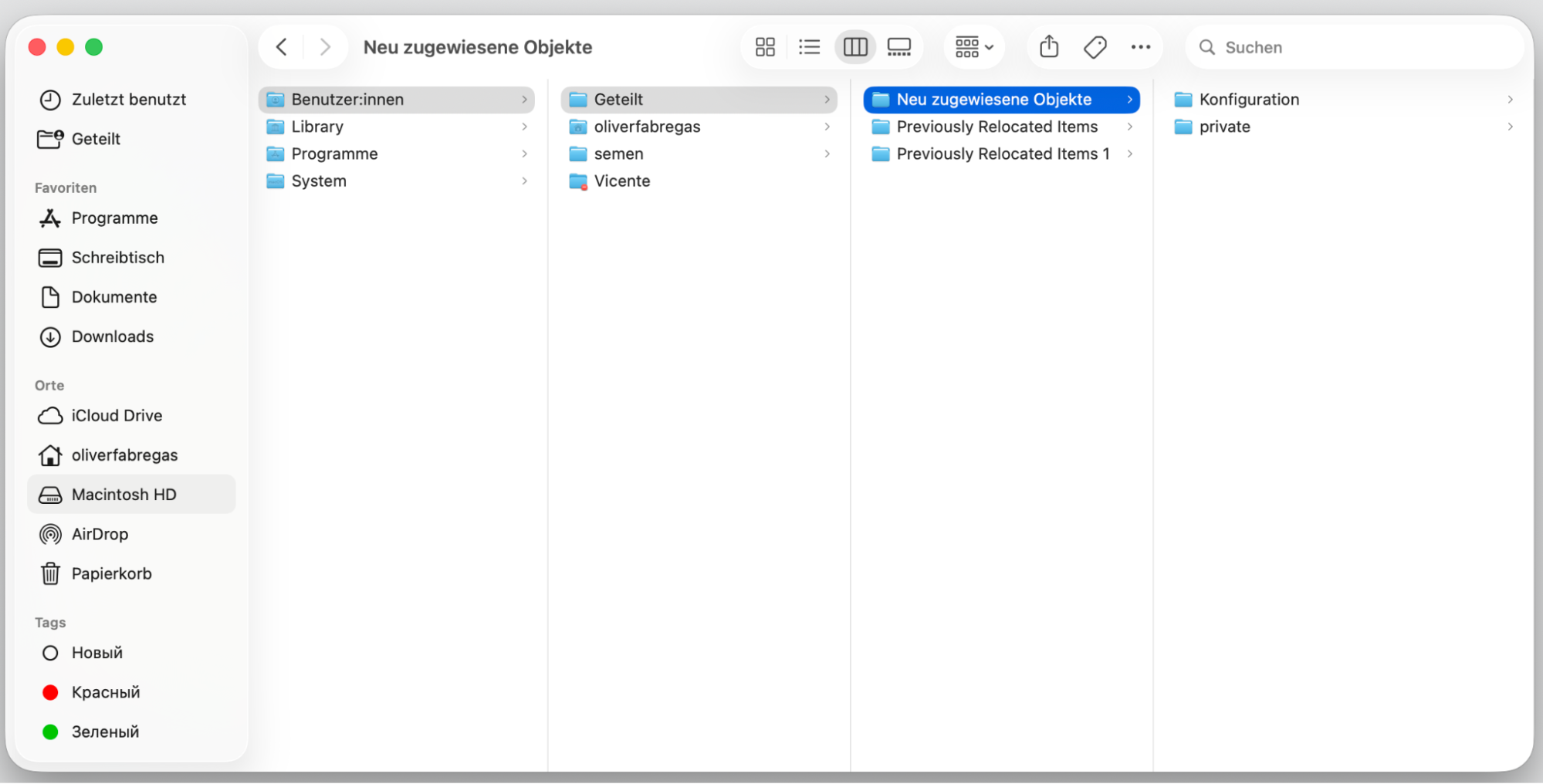Screen dimensions: 1543x784
Task: Switch to icon grid view
Action: coord(765,47)
